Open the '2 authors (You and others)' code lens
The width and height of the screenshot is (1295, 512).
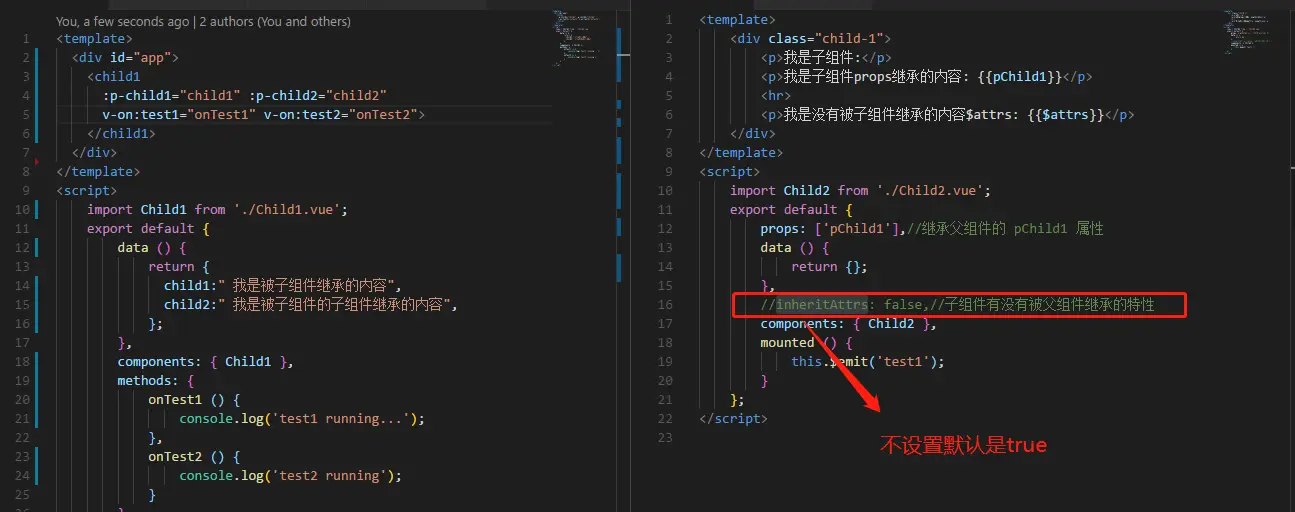276,21
